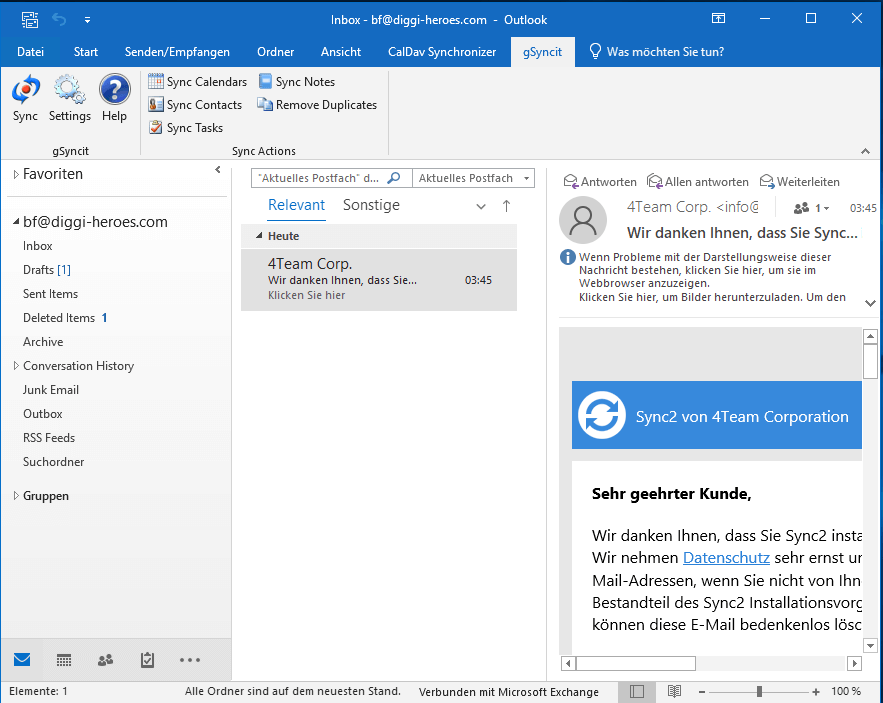Open the Ansicht ribbon tab
883x703 pixels.
coord(341,52)
